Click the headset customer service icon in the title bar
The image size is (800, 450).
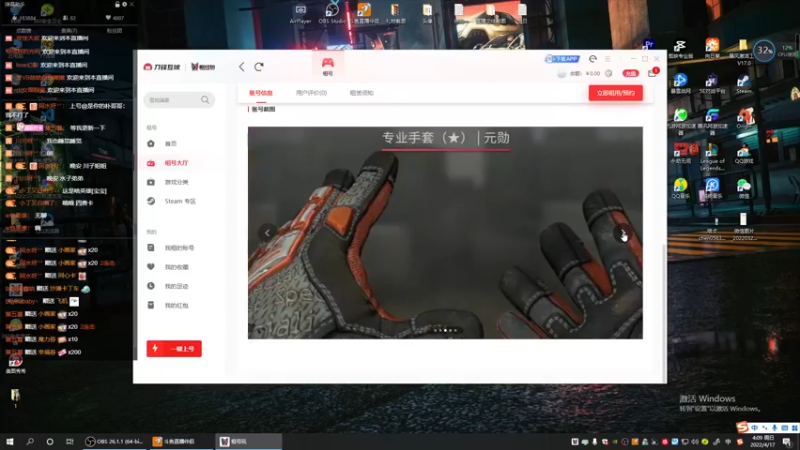click(592, 59)
